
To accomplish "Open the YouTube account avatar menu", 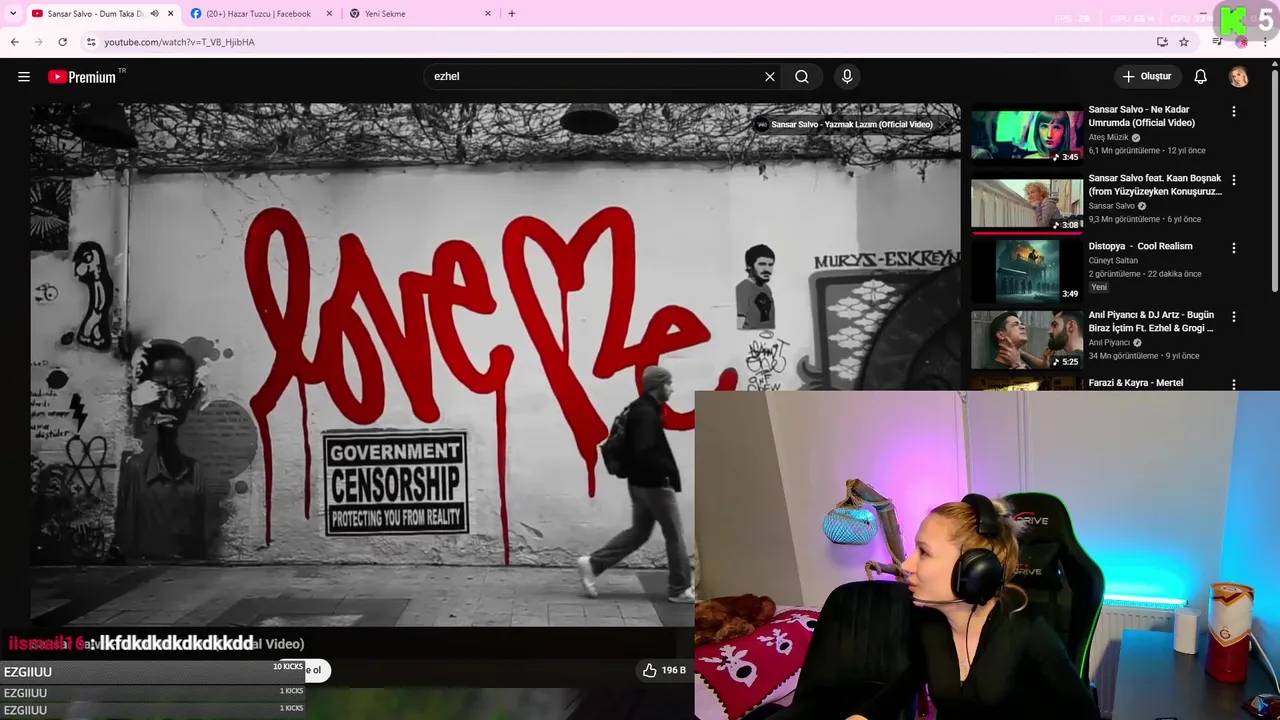I will coord(1239,77).
